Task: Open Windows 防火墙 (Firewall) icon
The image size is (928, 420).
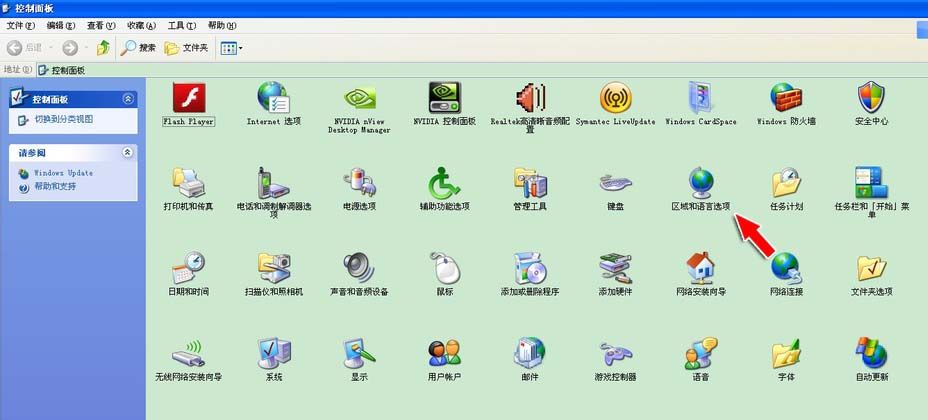Action: [786, 100]
